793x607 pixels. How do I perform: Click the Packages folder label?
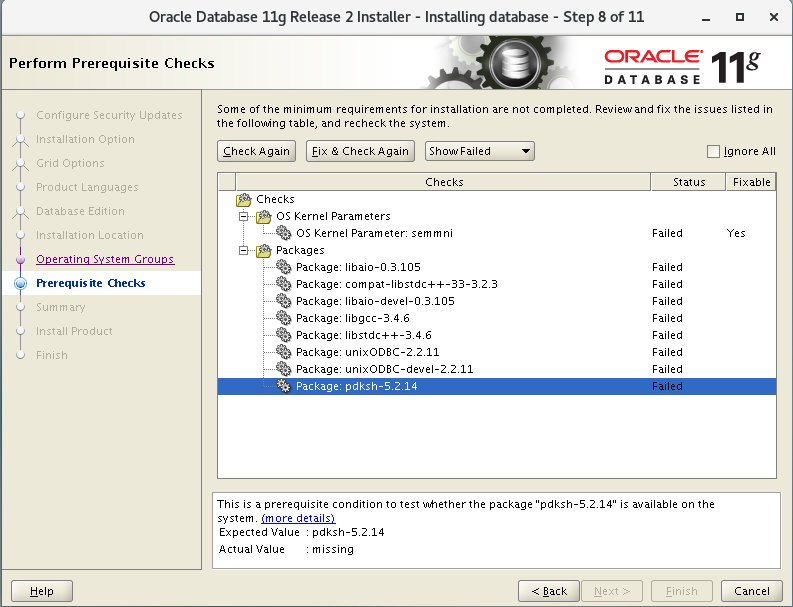coord(300,250)
